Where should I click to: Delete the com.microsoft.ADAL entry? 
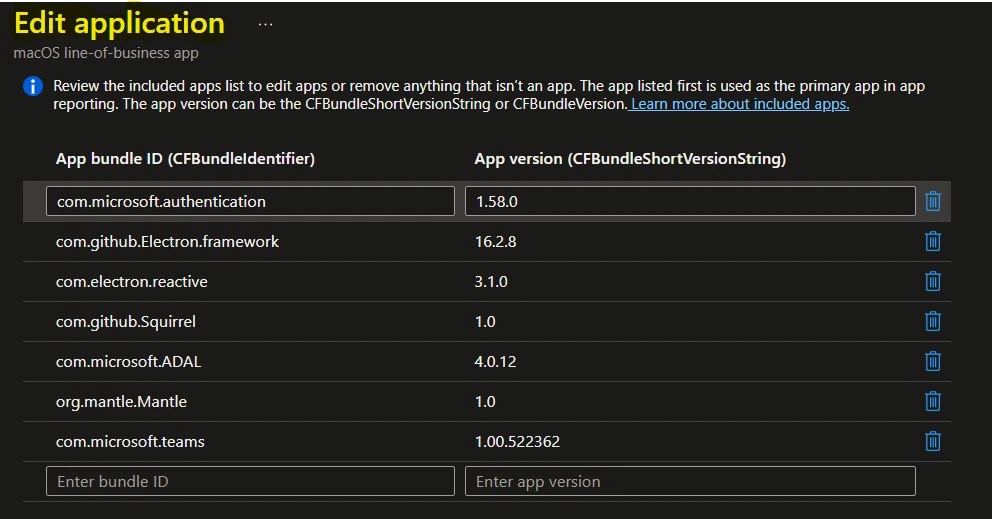click(x=933, y=361)
